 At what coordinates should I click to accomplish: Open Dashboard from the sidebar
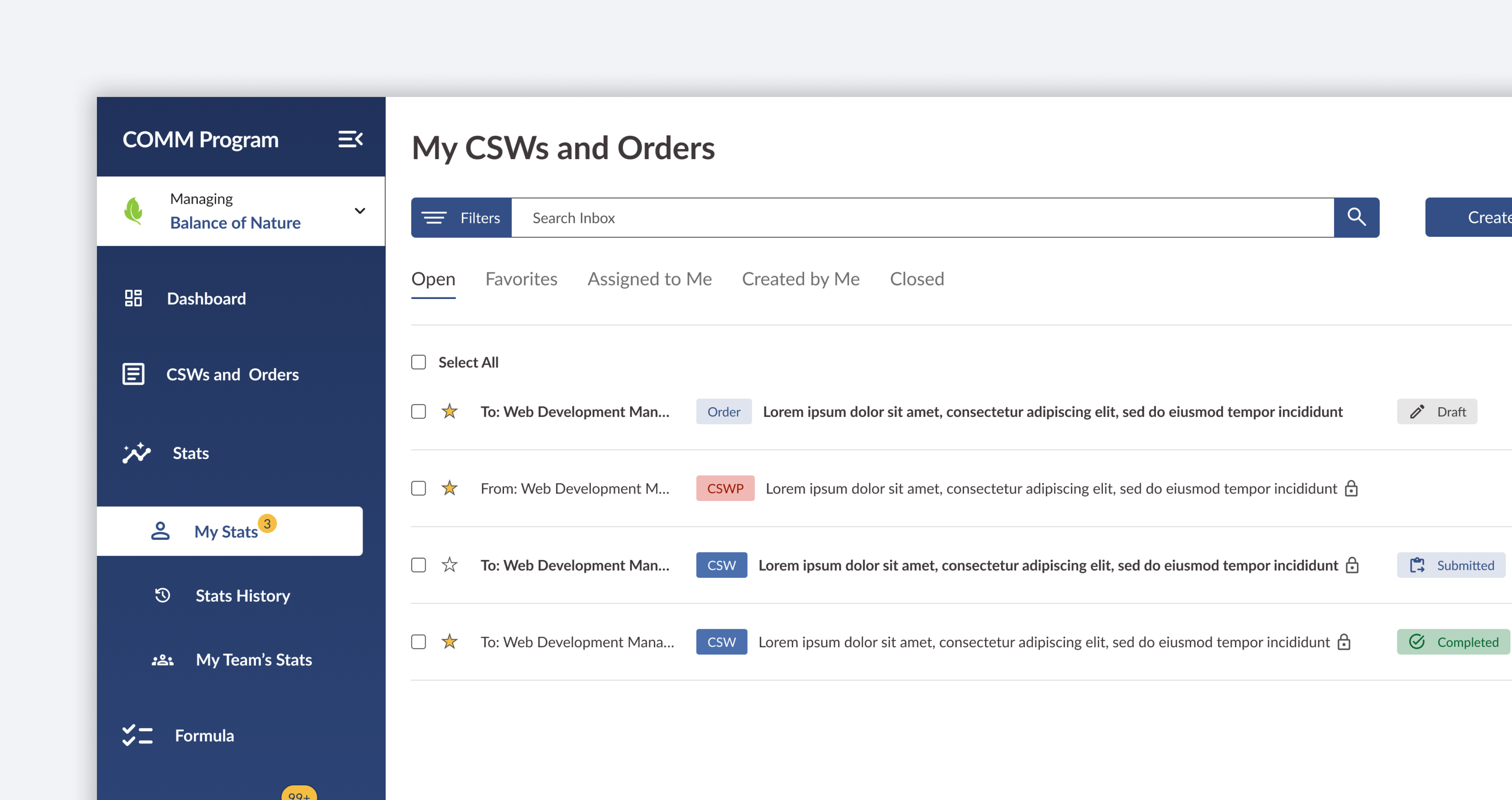click(206, 299)
